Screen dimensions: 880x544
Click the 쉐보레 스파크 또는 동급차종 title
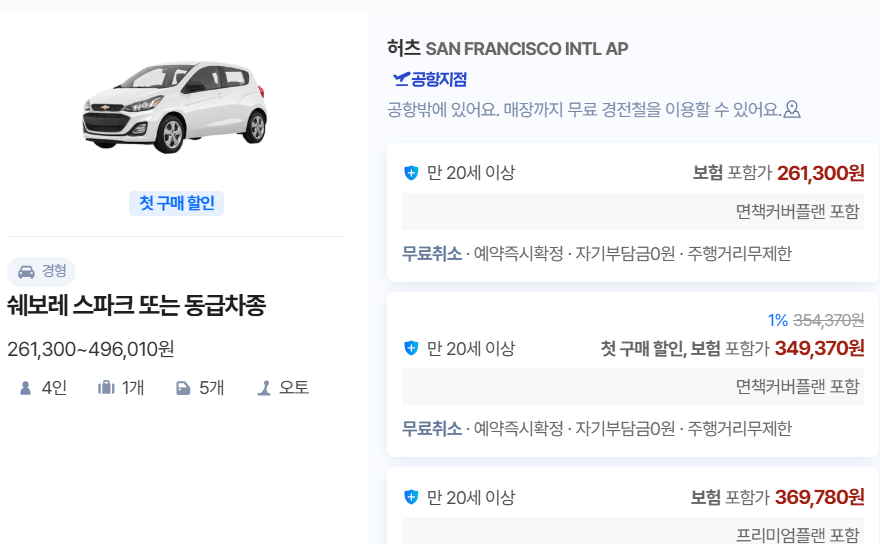(x=136, y=305)
